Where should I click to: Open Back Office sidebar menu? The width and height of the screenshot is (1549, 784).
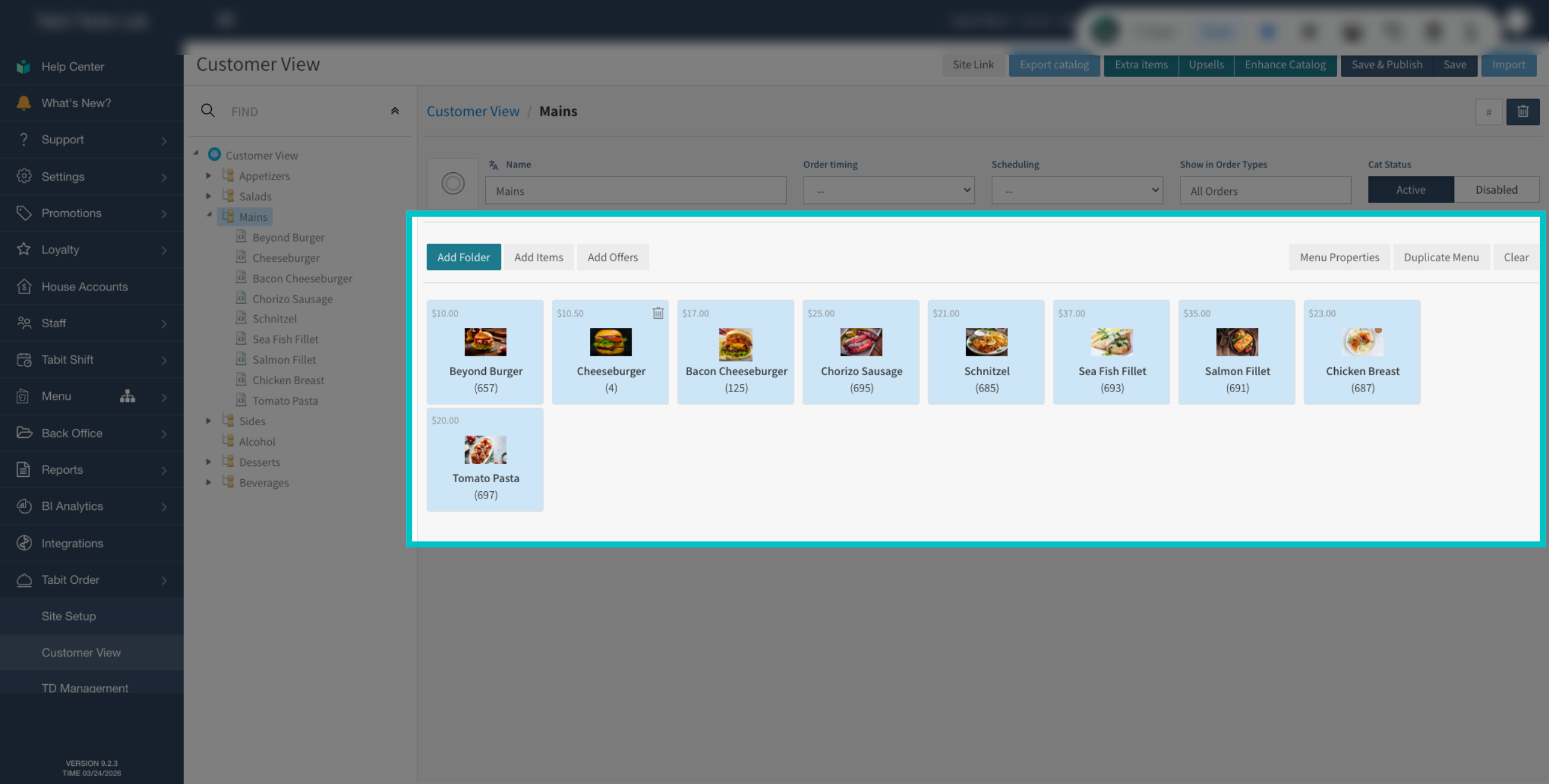pyautogui.click(x=92, y=433)
